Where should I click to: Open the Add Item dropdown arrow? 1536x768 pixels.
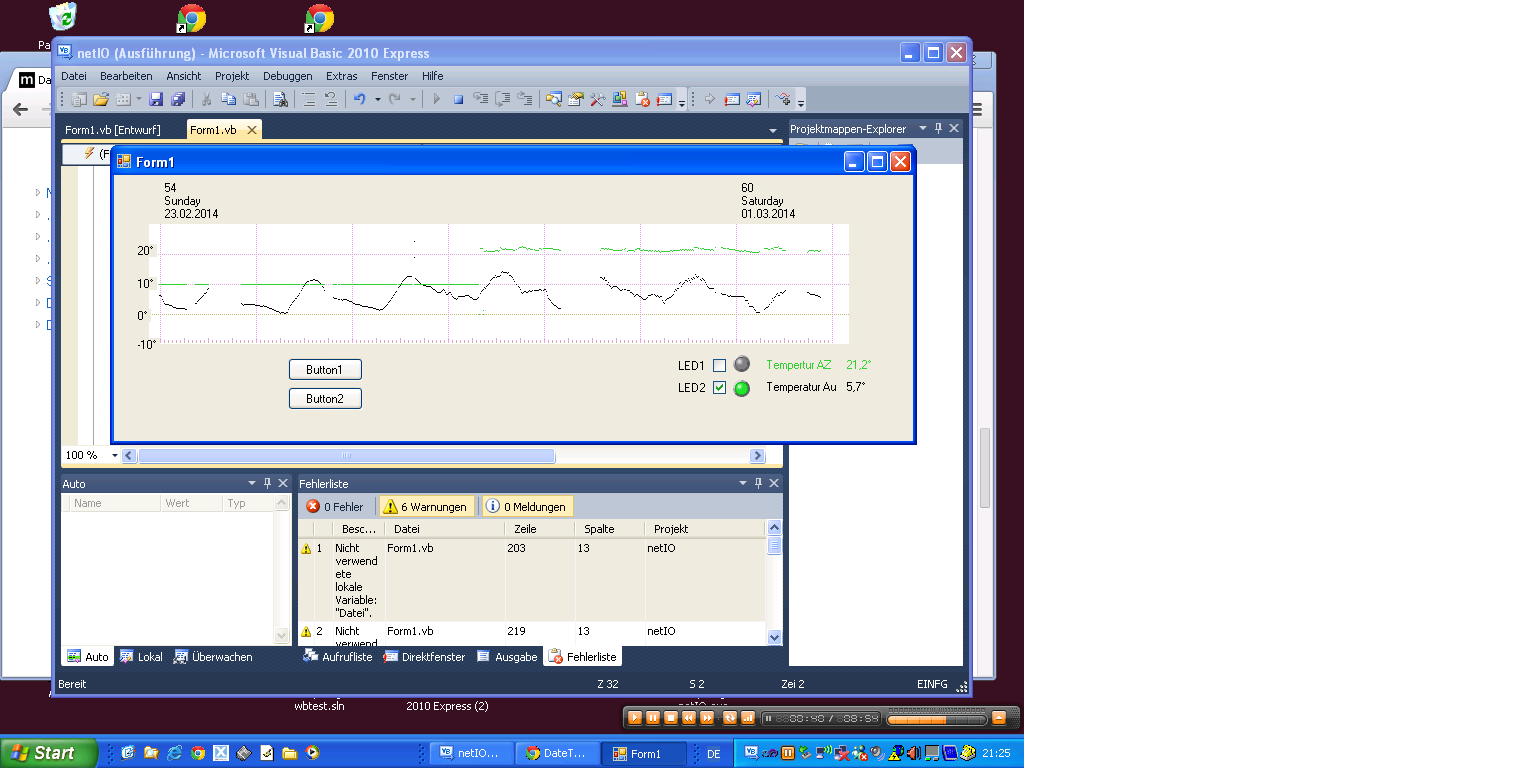pos(139,99)
